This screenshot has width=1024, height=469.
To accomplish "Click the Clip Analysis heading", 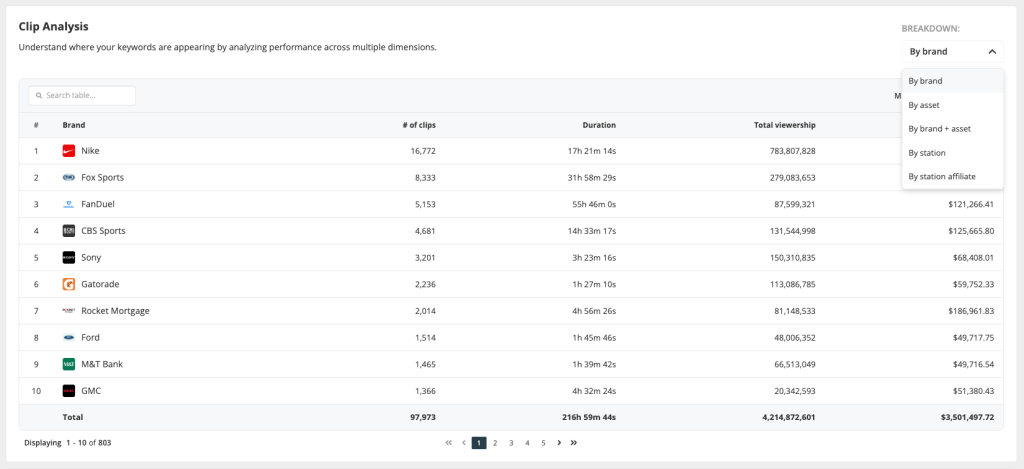I will [54, 27].
